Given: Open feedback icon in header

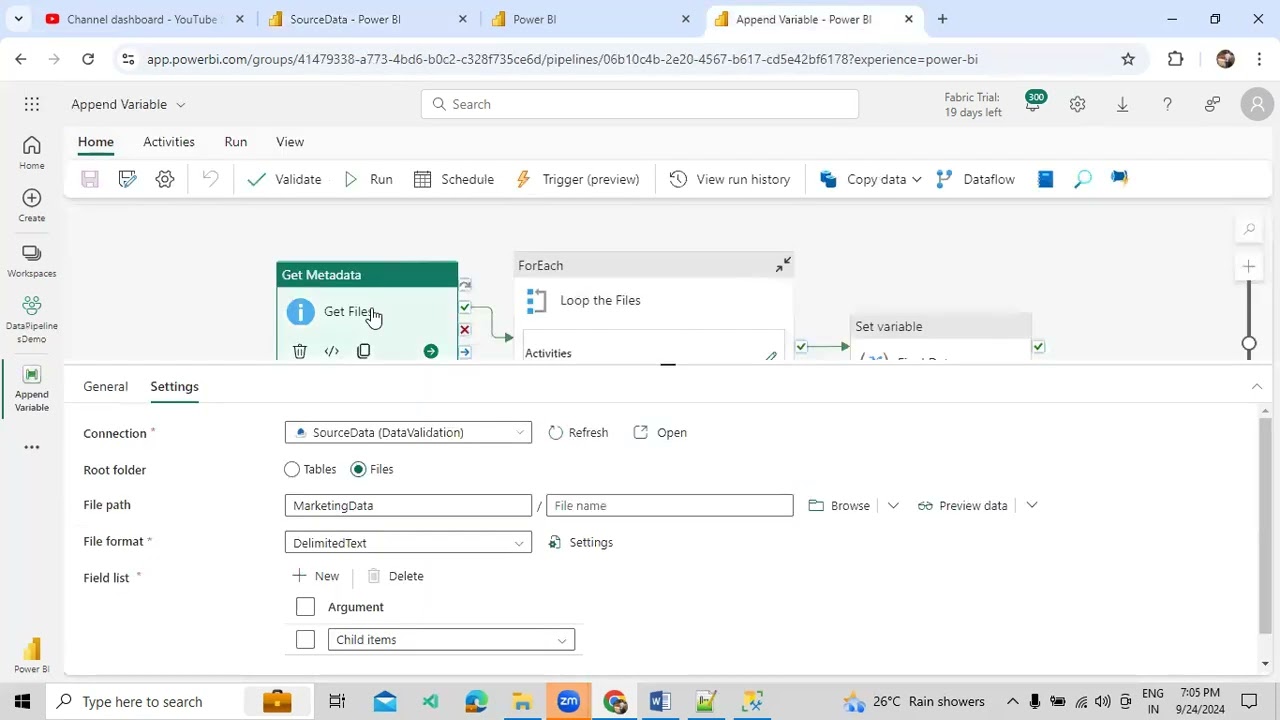Looking at the screenshot, I should [x=1212, y=104].
